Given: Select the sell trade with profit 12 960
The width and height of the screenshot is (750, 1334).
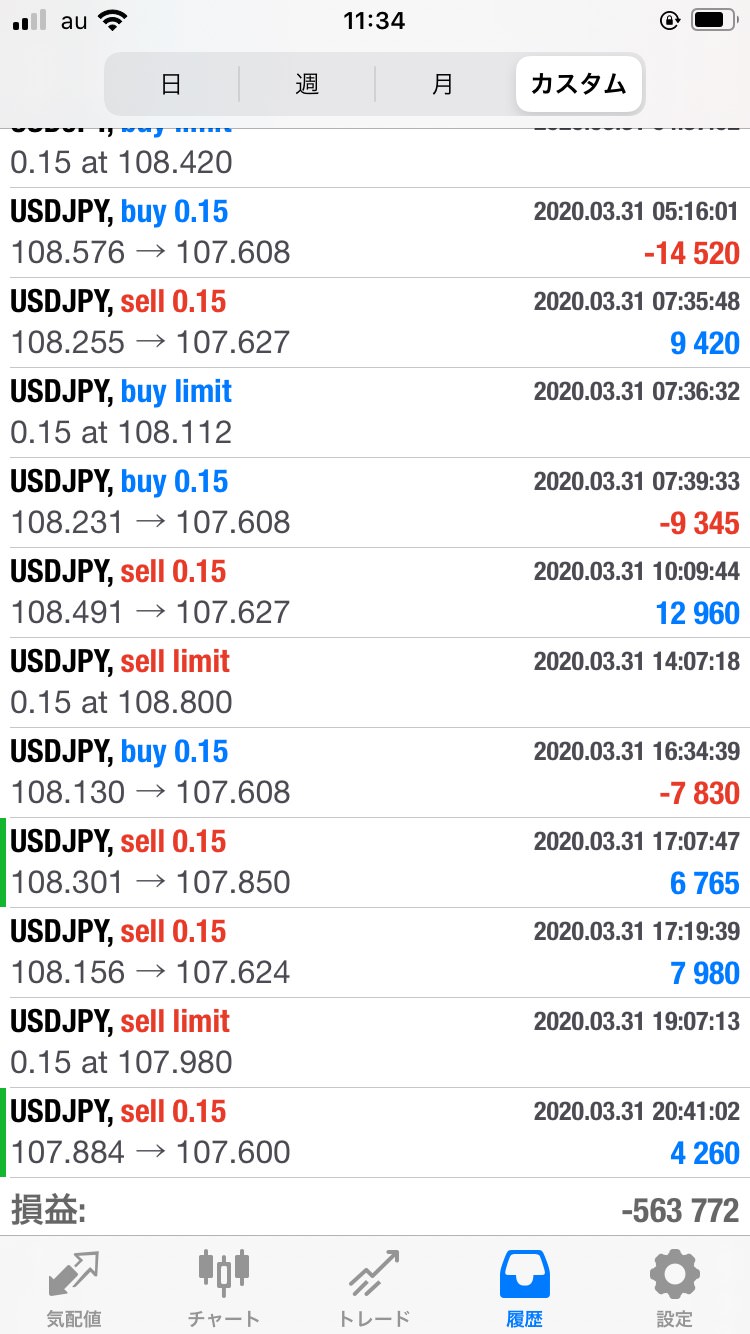Looking at the screenshot, I should tap(375, 592).
